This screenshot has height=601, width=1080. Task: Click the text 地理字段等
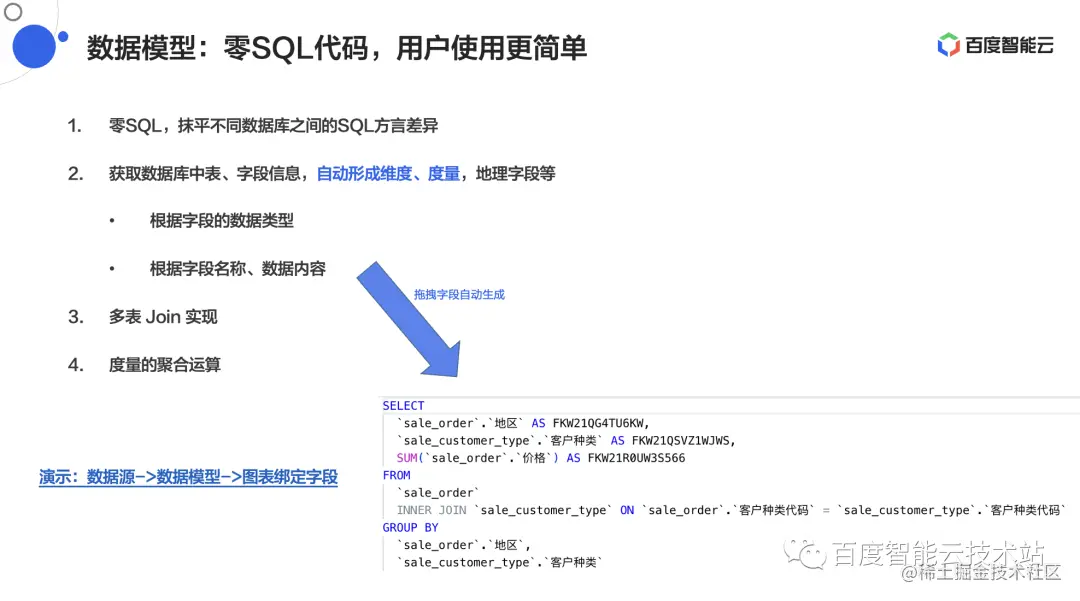click(x=516, y=173)
